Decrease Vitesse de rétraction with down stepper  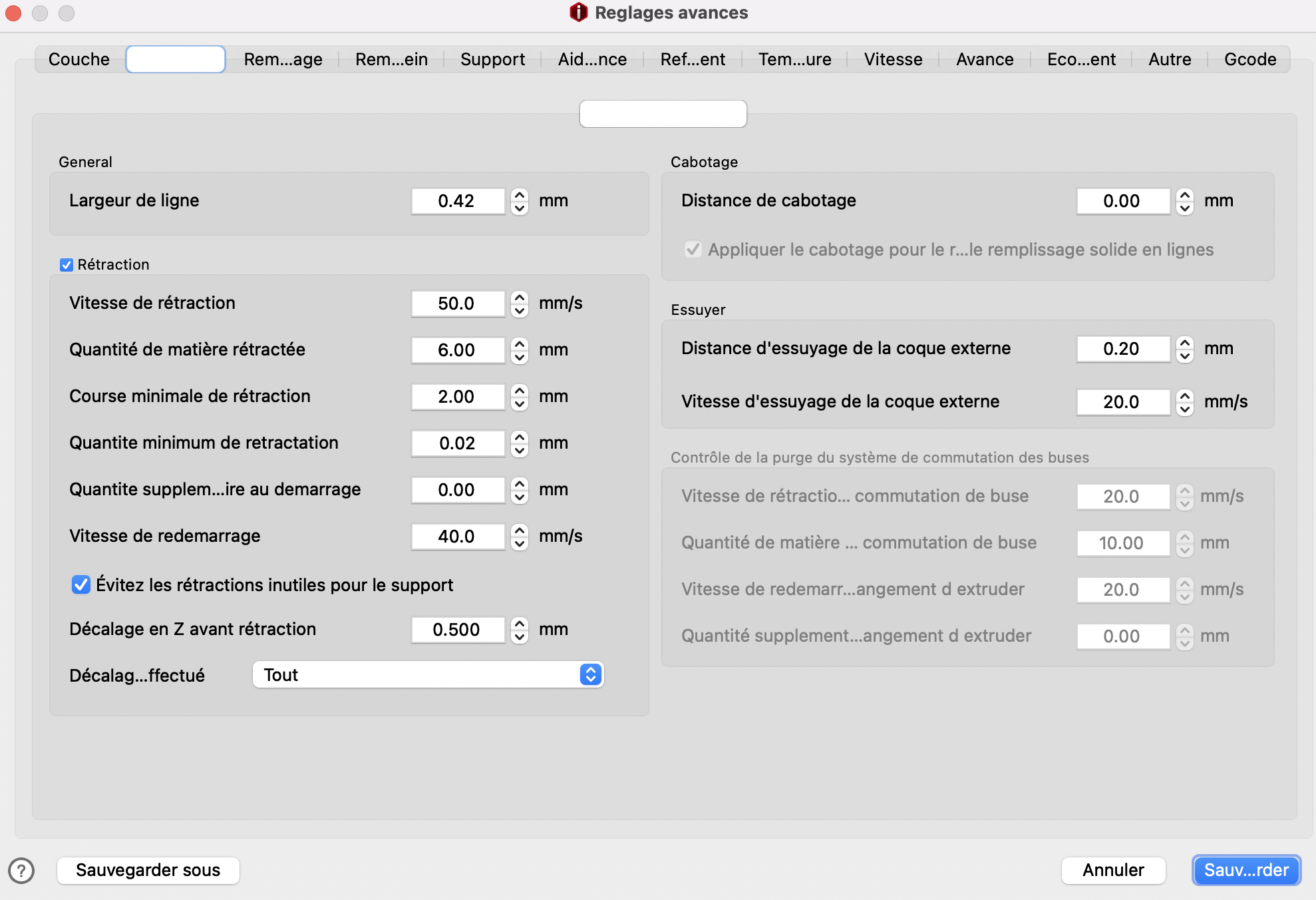tap(520, 310)
